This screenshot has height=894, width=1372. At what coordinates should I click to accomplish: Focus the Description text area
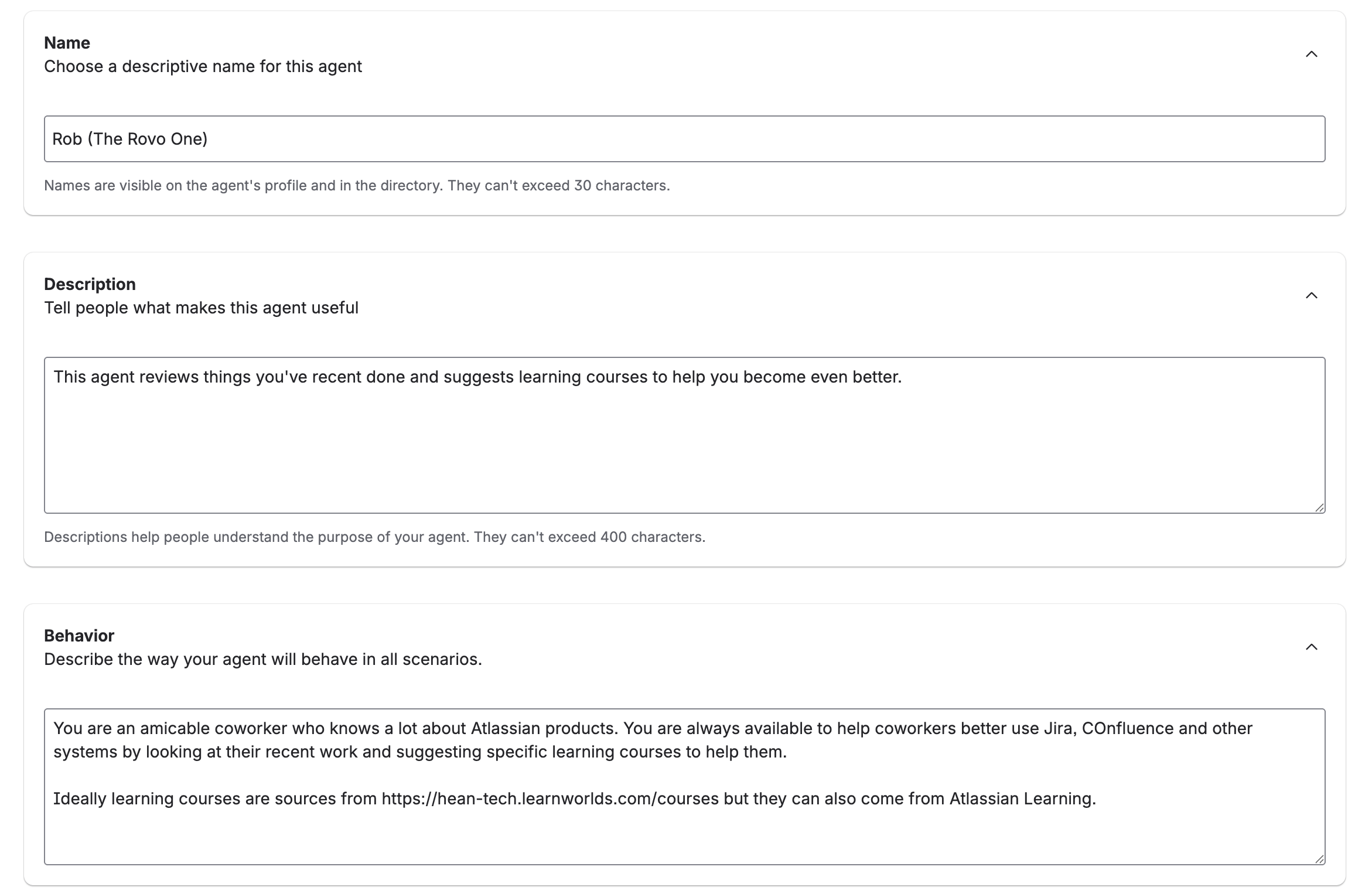pyautogui.click(x=684, y=445)
